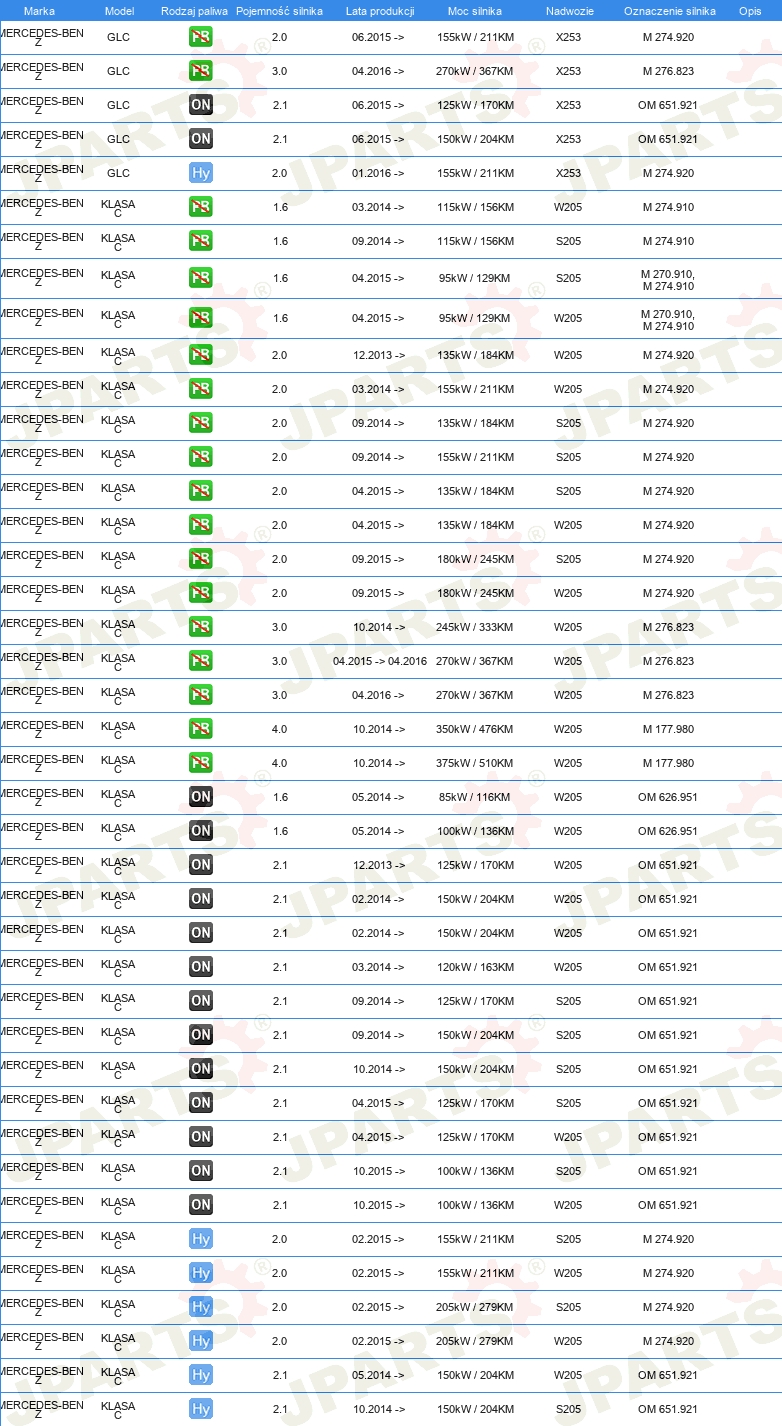Click ON diesel icon in GLC 125kW row

coord(201,106)
